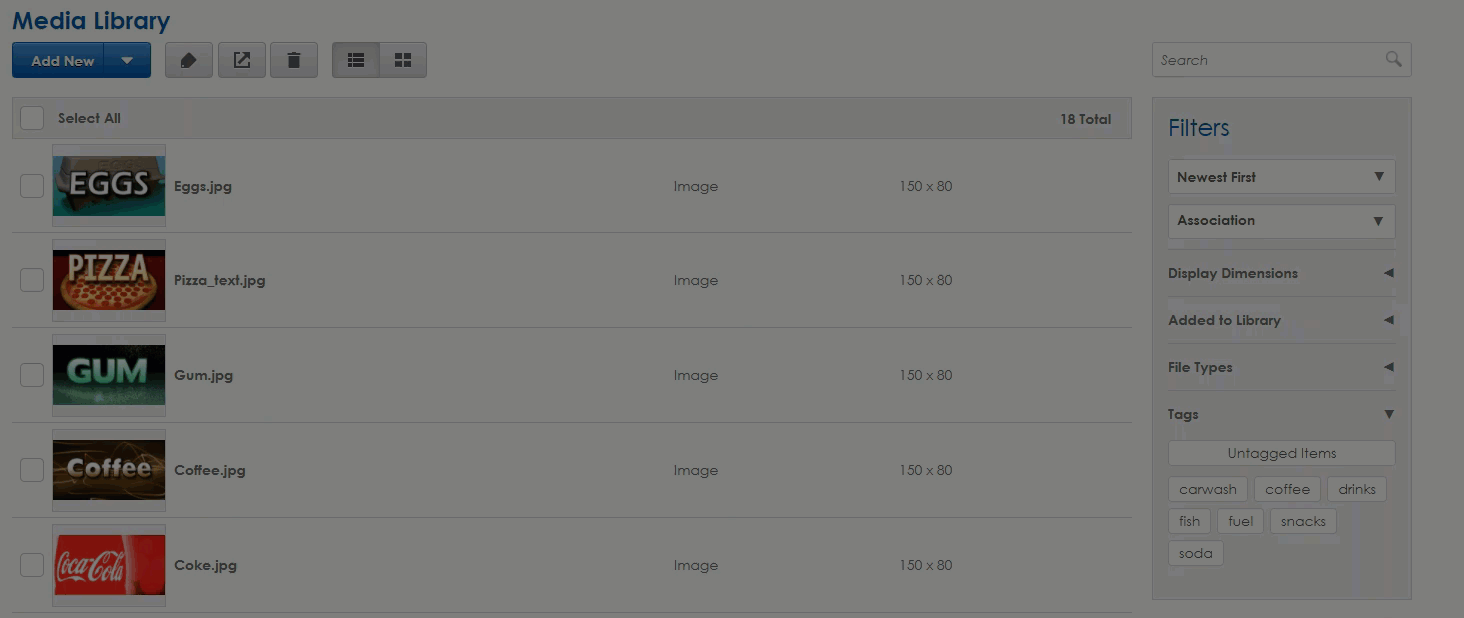Screen dimensions: 1464x618
Task: Click the search magnifier icon
Action: click(x=1393, y=59)
